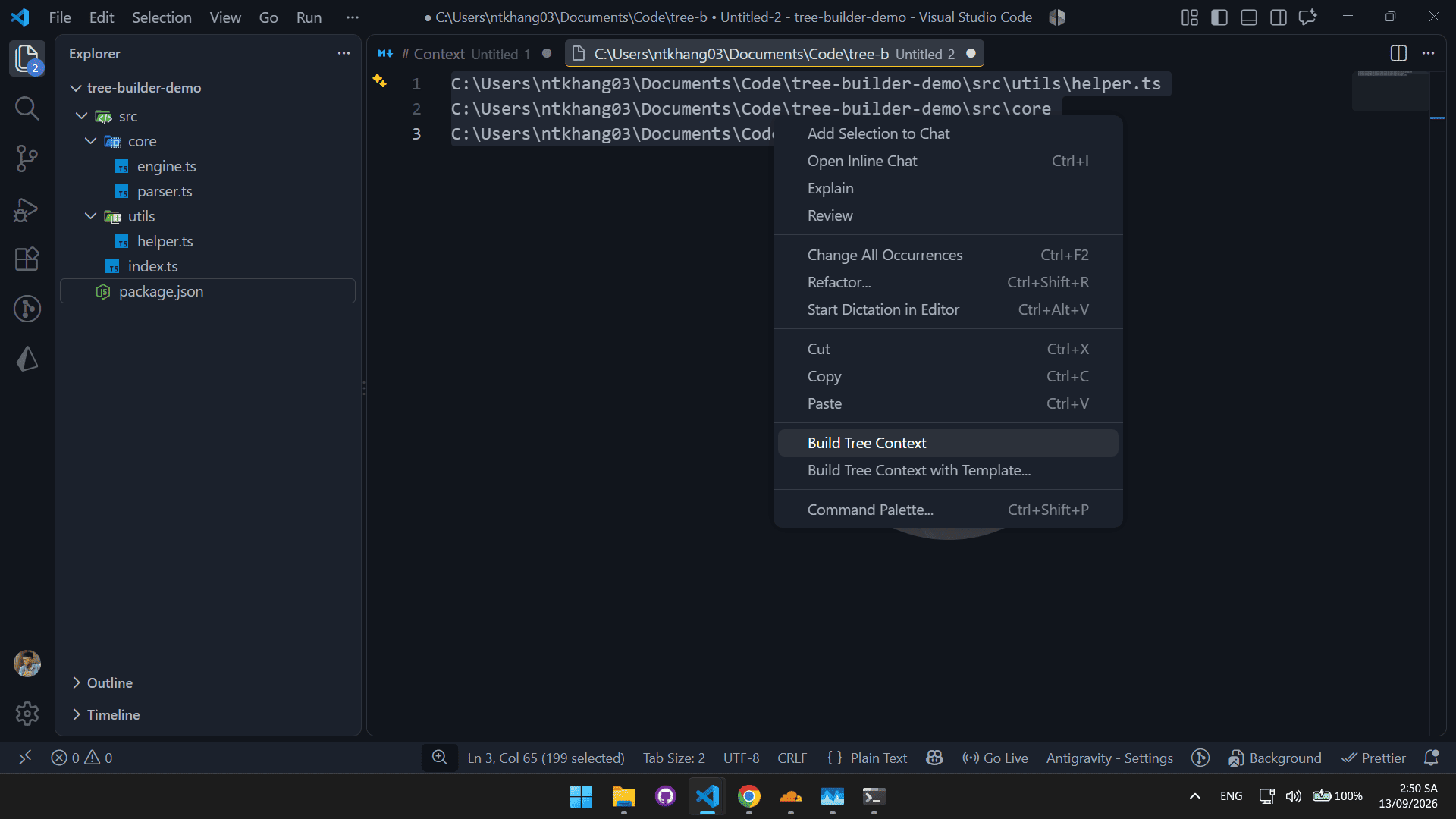Screen dimensions: 1456x819
Task: Click Prettier in status bar
Action: tap(1373, 758)
